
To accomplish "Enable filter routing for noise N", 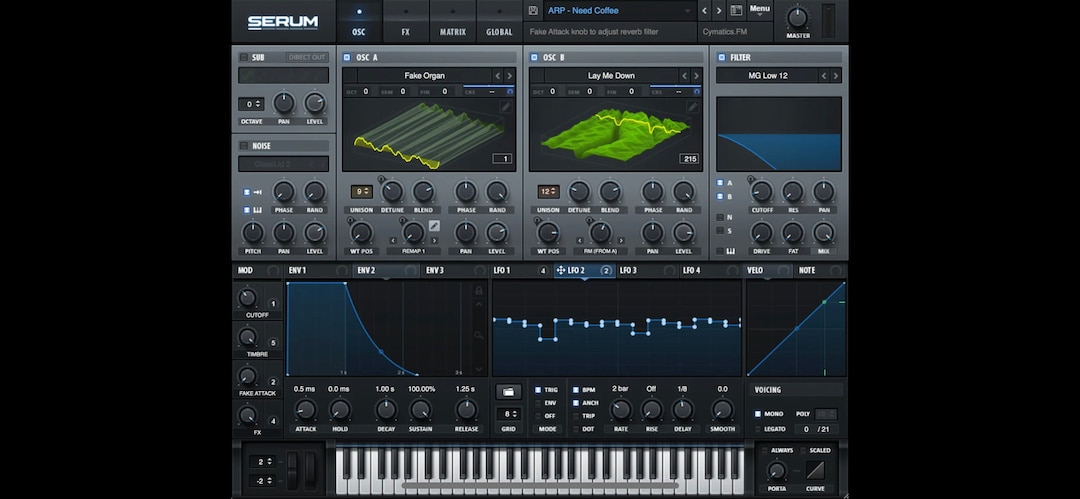I will point(720,217).
